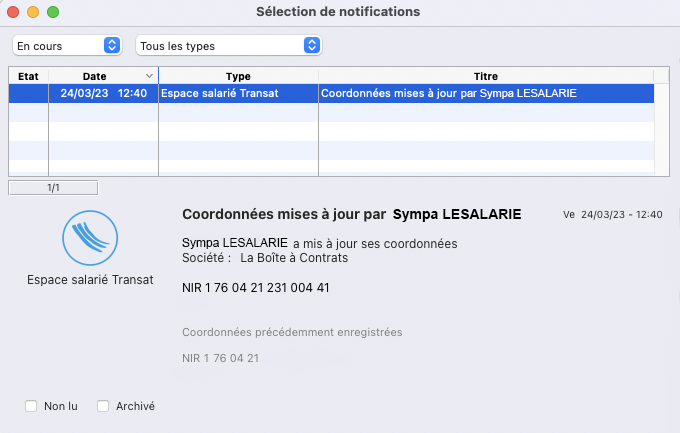Click the 1/1 record counter field
The width and height of the screenshot is (680, 433).
point(53,188)
